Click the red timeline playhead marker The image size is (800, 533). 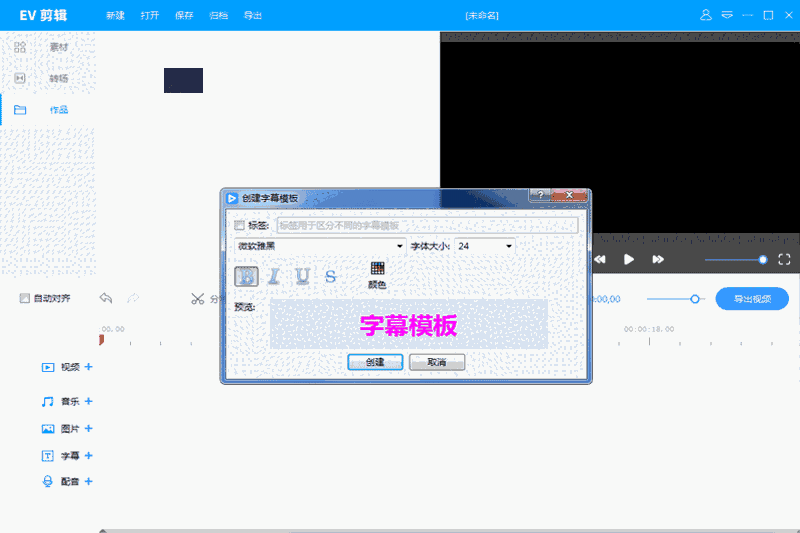tap(101, 340)
